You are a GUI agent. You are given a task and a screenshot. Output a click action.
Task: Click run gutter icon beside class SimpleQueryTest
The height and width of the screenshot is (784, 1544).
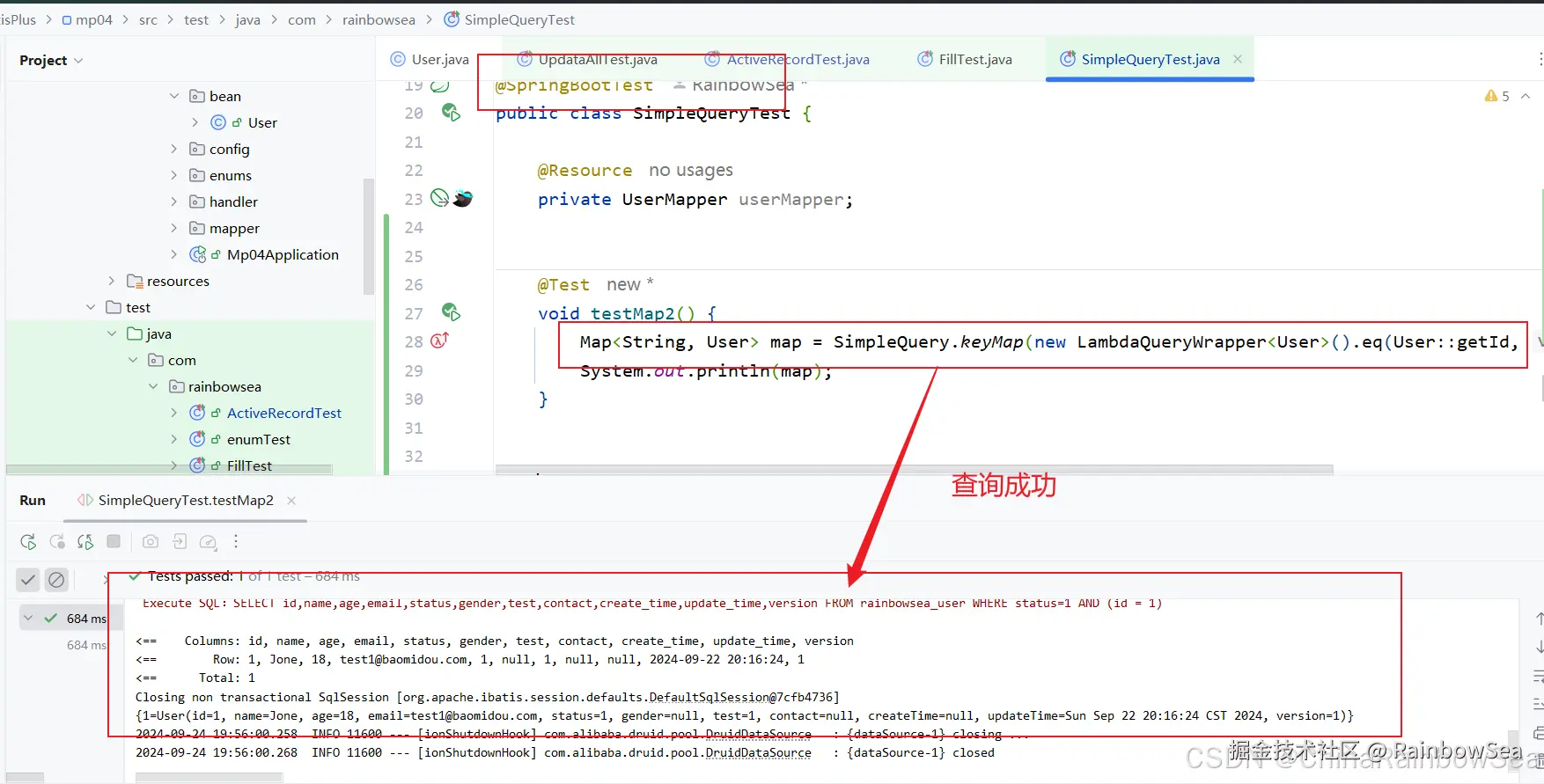click(x=451, y=113)
